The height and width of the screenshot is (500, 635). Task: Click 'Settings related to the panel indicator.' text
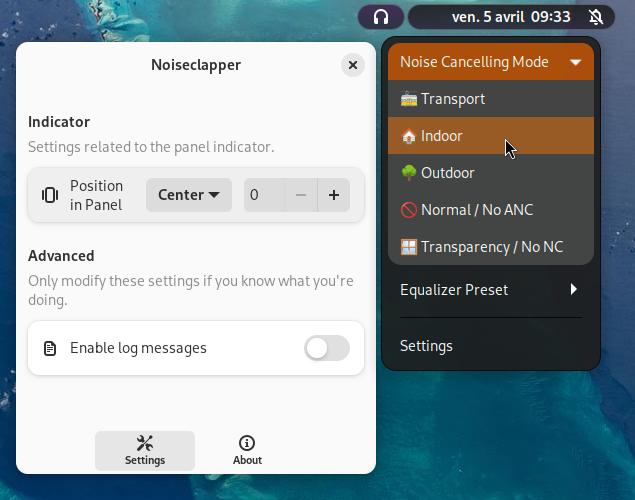coord(151,147)
